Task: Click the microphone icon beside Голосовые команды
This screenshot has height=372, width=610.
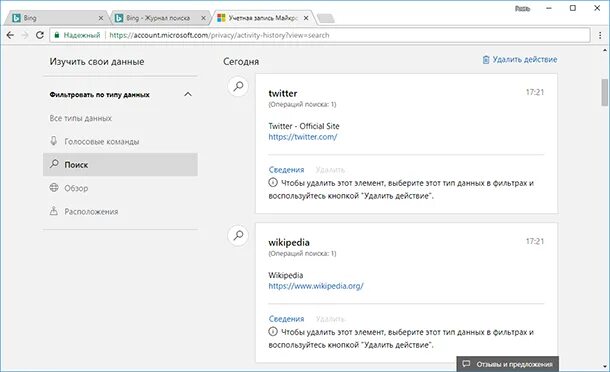Action: pyautogui.click(x=54, y=141)
